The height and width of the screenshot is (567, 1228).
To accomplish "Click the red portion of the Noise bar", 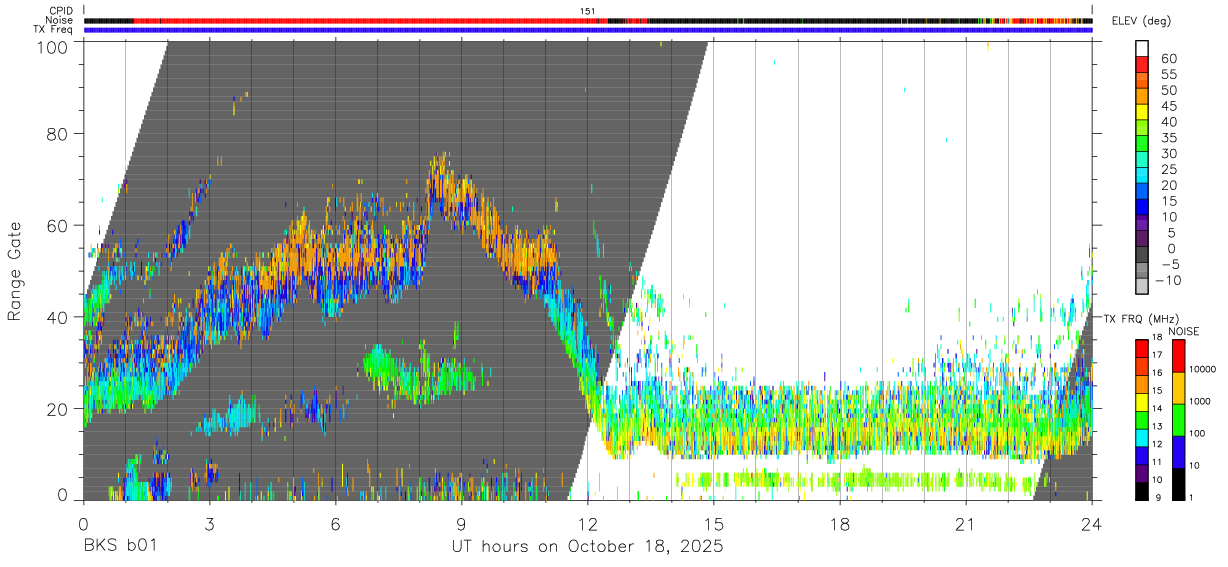I will click(370, 20).
